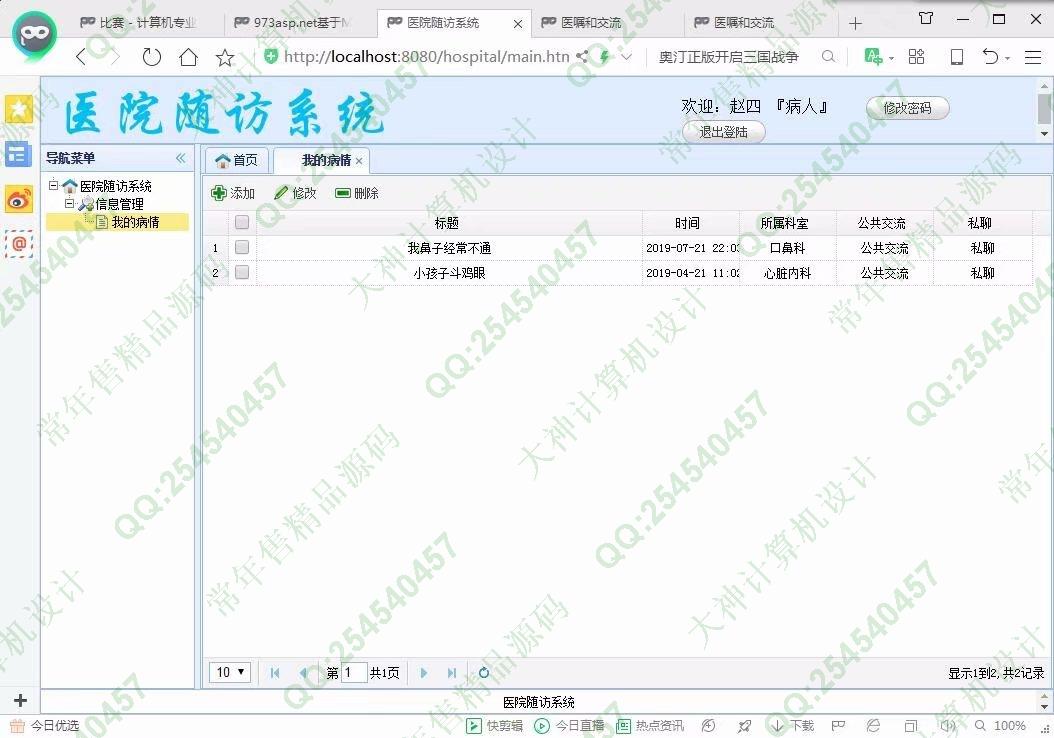Viewport: 1054px width, 738px height.
Task: Click the 退出登陆 logout button
Action: tap(724, 132)
